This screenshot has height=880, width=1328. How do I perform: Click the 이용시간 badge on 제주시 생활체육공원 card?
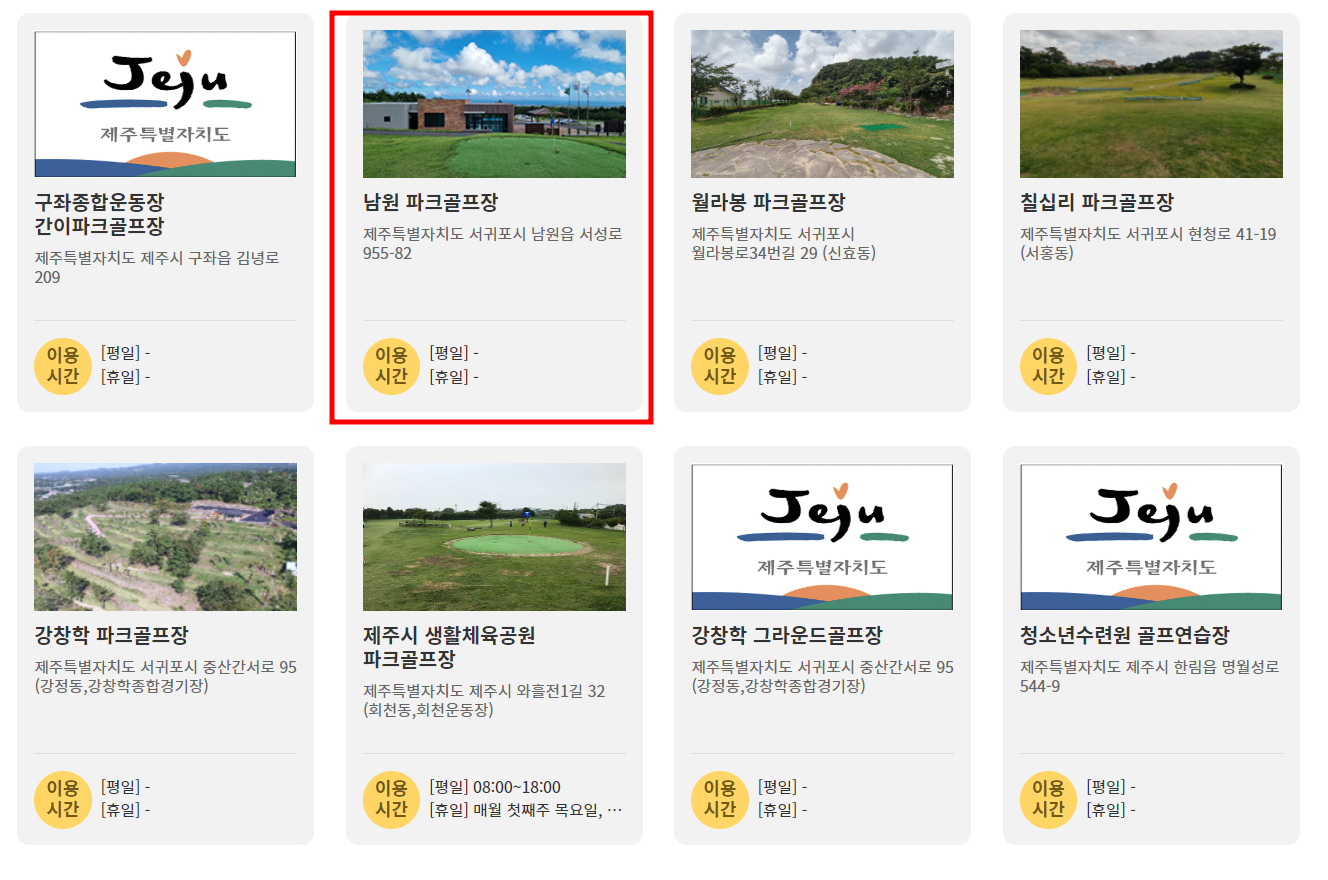(x=390, y=798)
